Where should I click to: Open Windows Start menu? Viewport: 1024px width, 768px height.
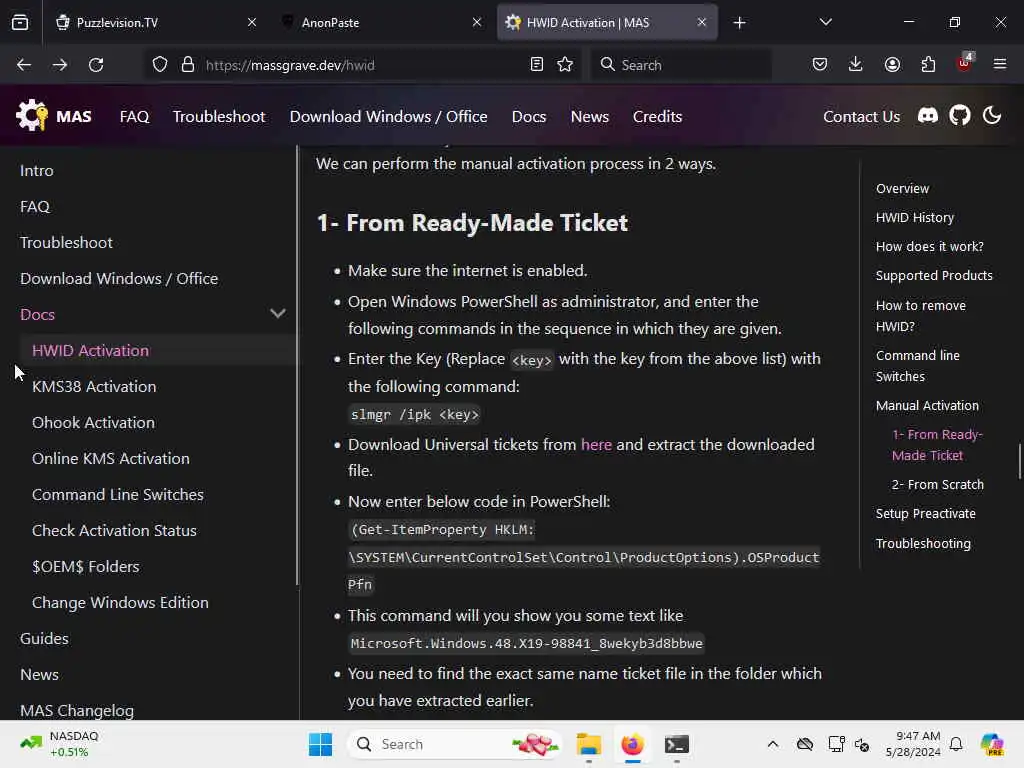(320, 744)
